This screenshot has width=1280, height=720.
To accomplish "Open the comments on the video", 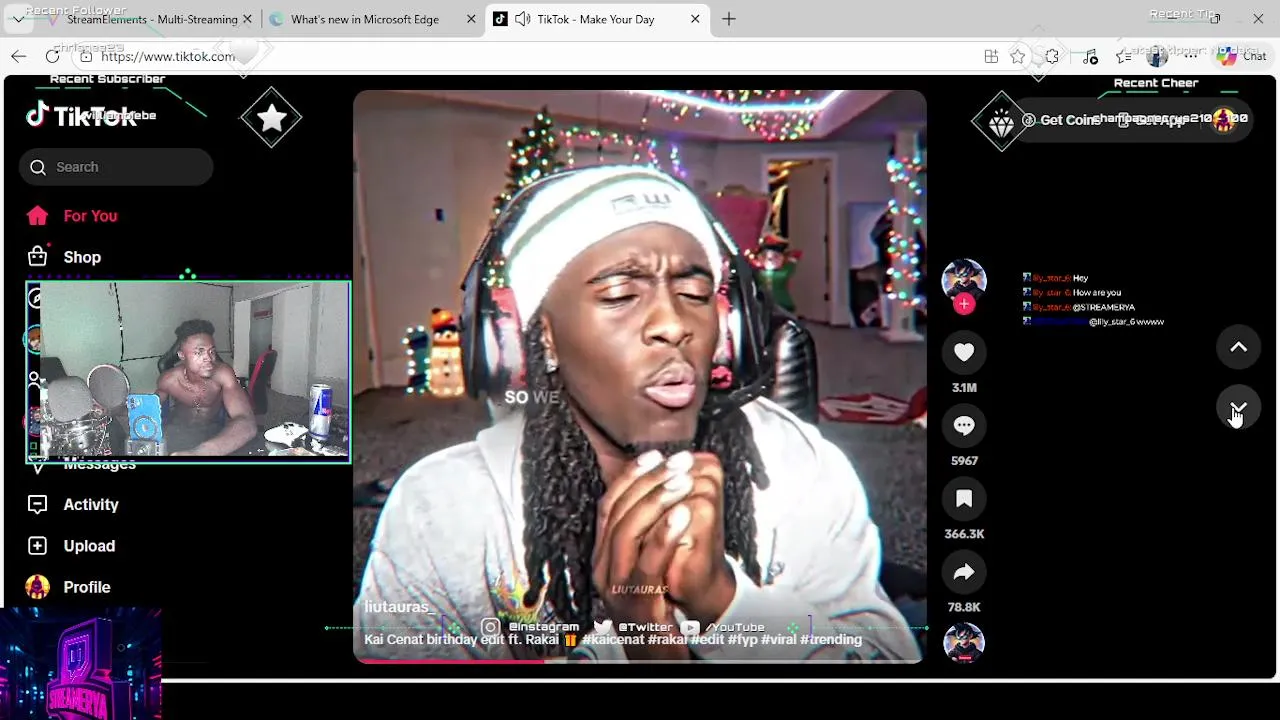I will [964, 425].
